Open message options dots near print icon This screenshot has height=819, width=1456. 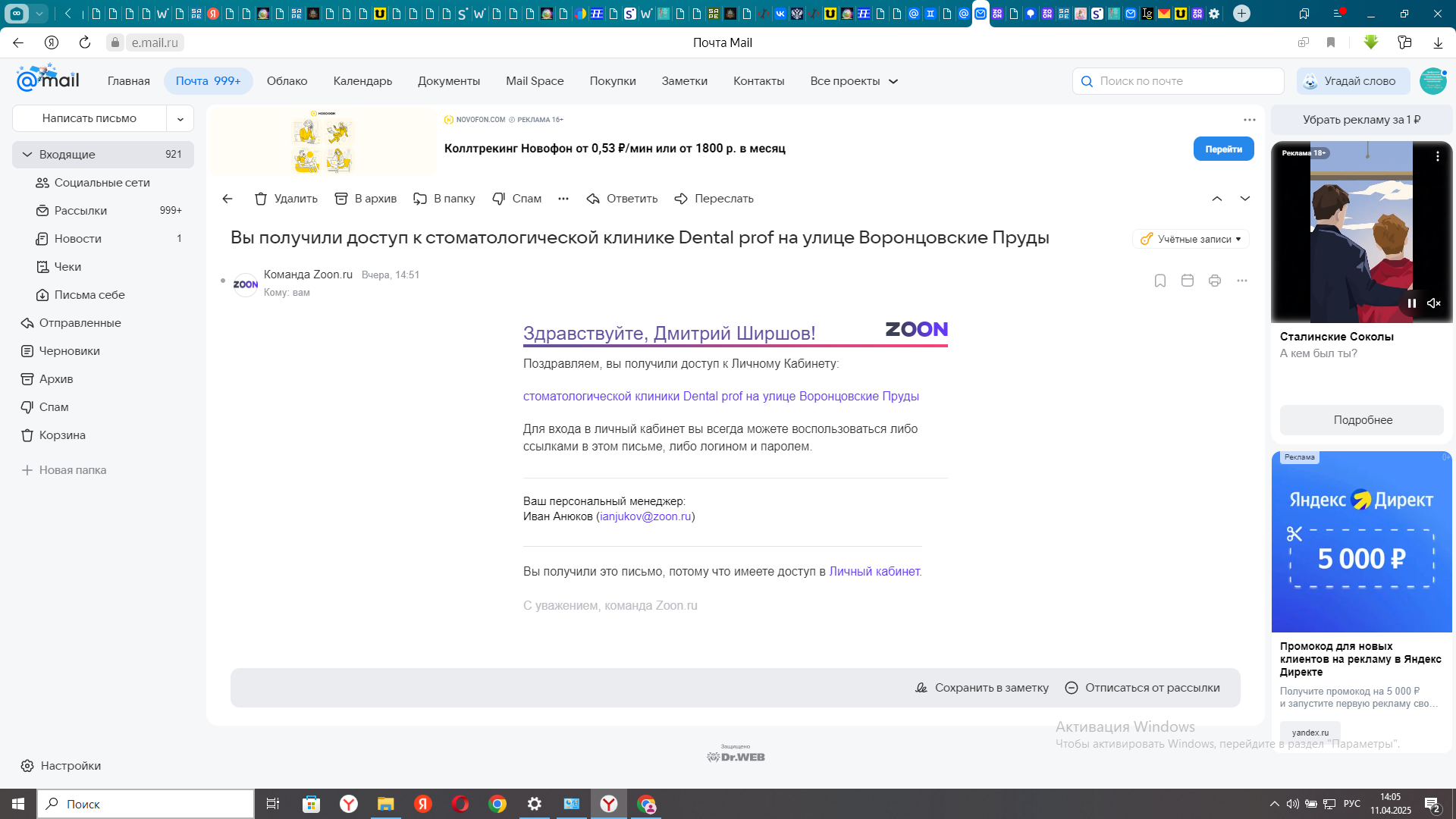[x=1242, y=281]
